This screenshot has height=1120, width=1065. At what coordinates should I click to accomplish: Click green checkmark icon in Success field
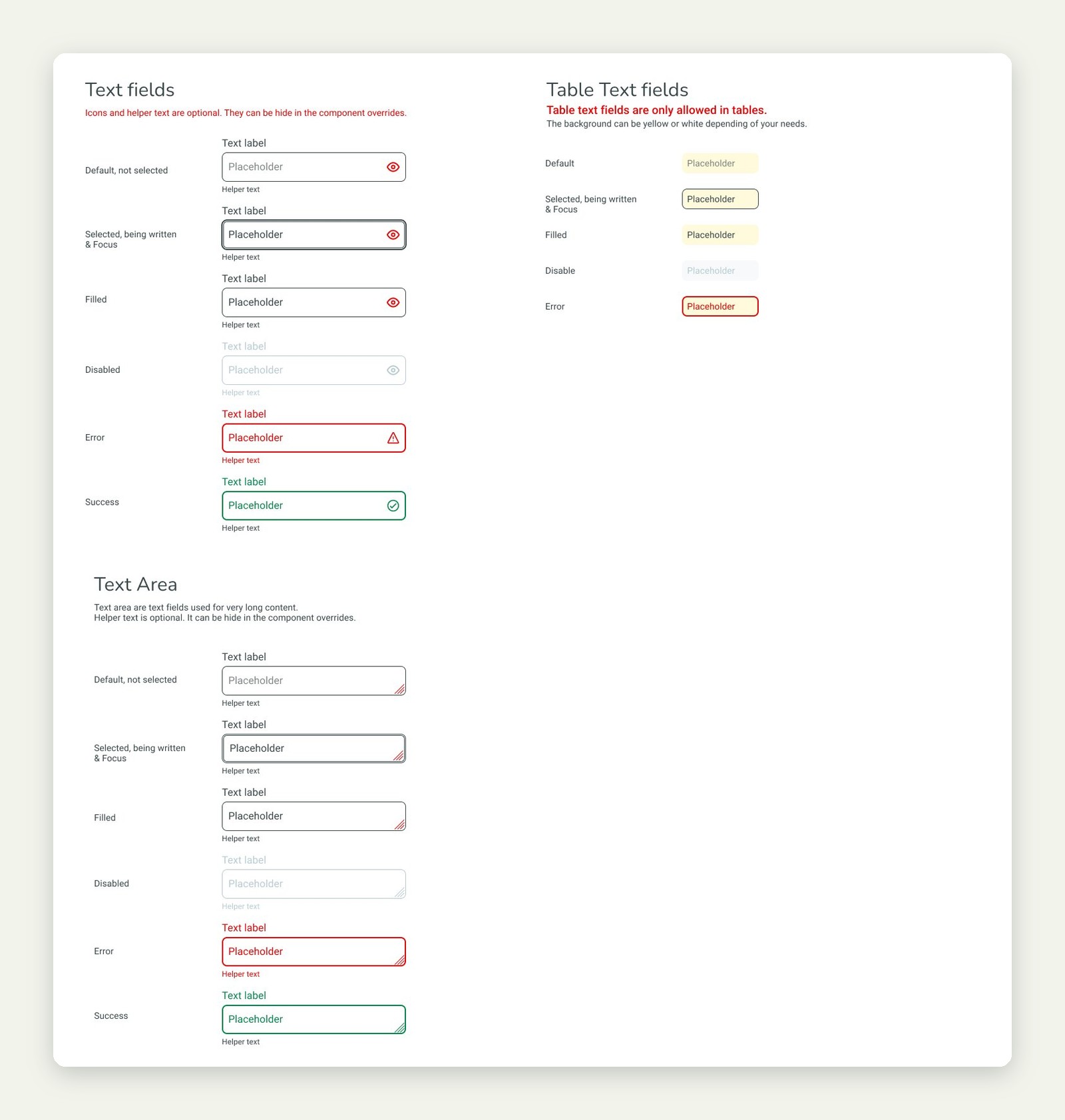(x=393, y=506)
